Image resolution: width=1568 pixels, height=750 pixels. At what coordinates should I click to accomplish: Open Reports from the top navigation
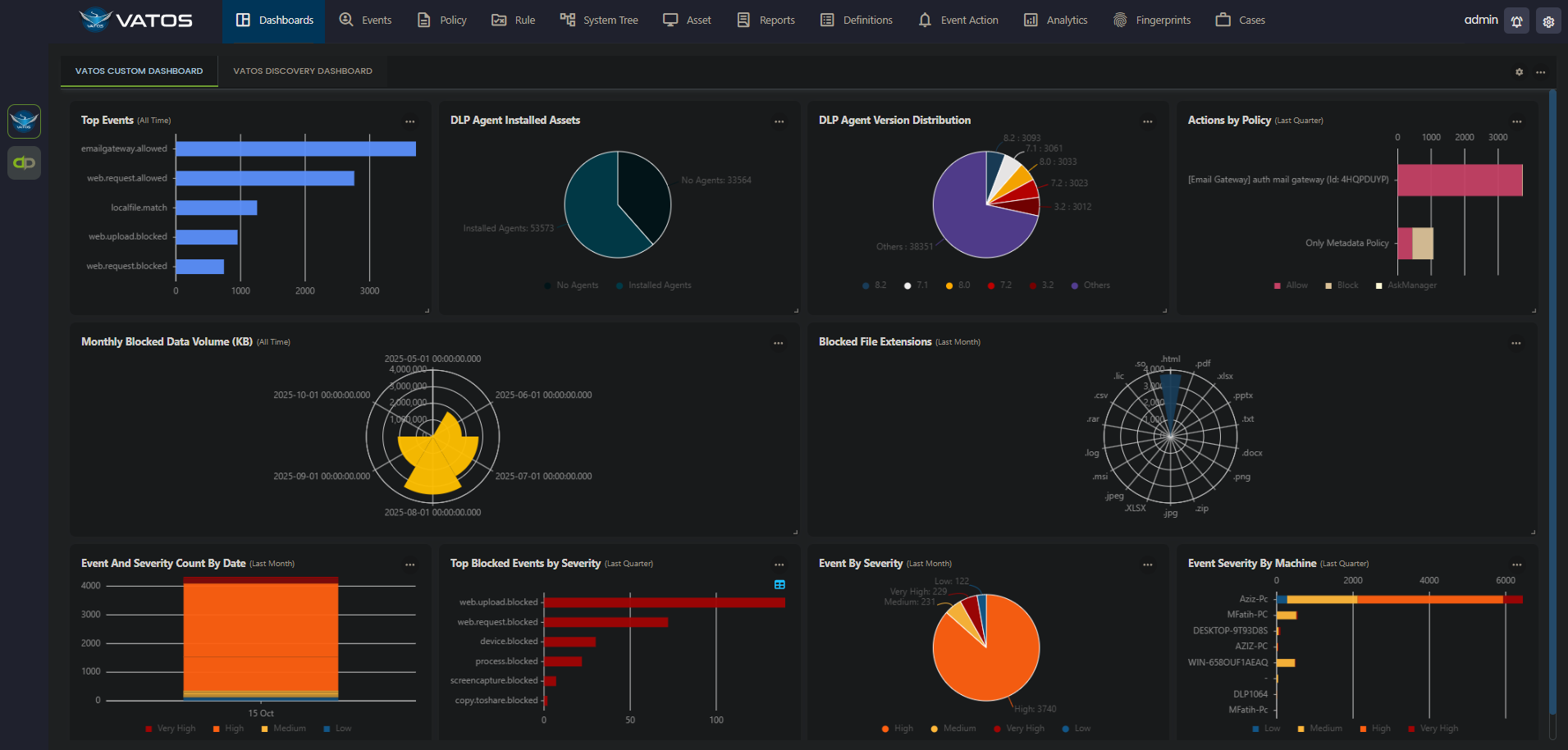766,20
